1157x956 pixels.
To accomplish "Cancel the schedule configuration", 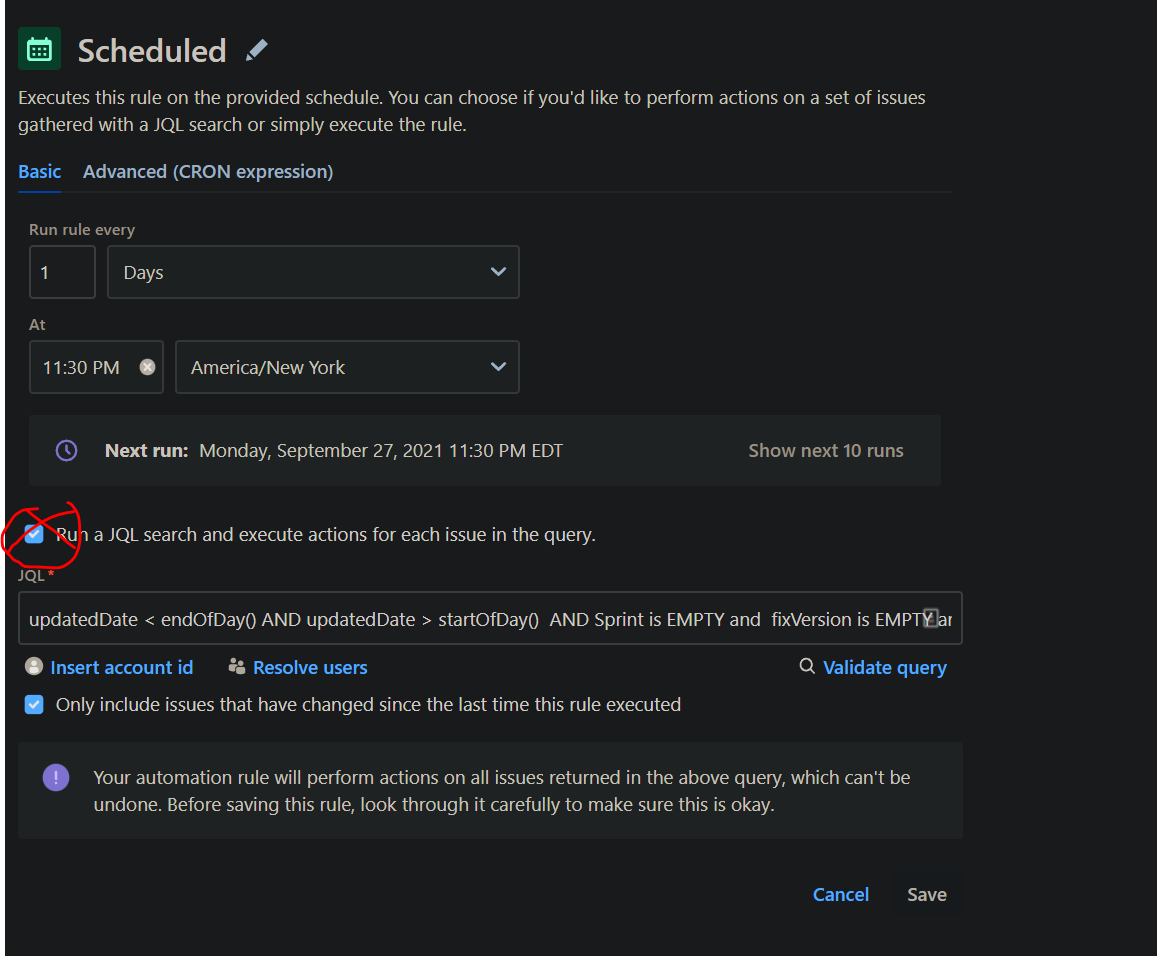I will click(840, 894).
